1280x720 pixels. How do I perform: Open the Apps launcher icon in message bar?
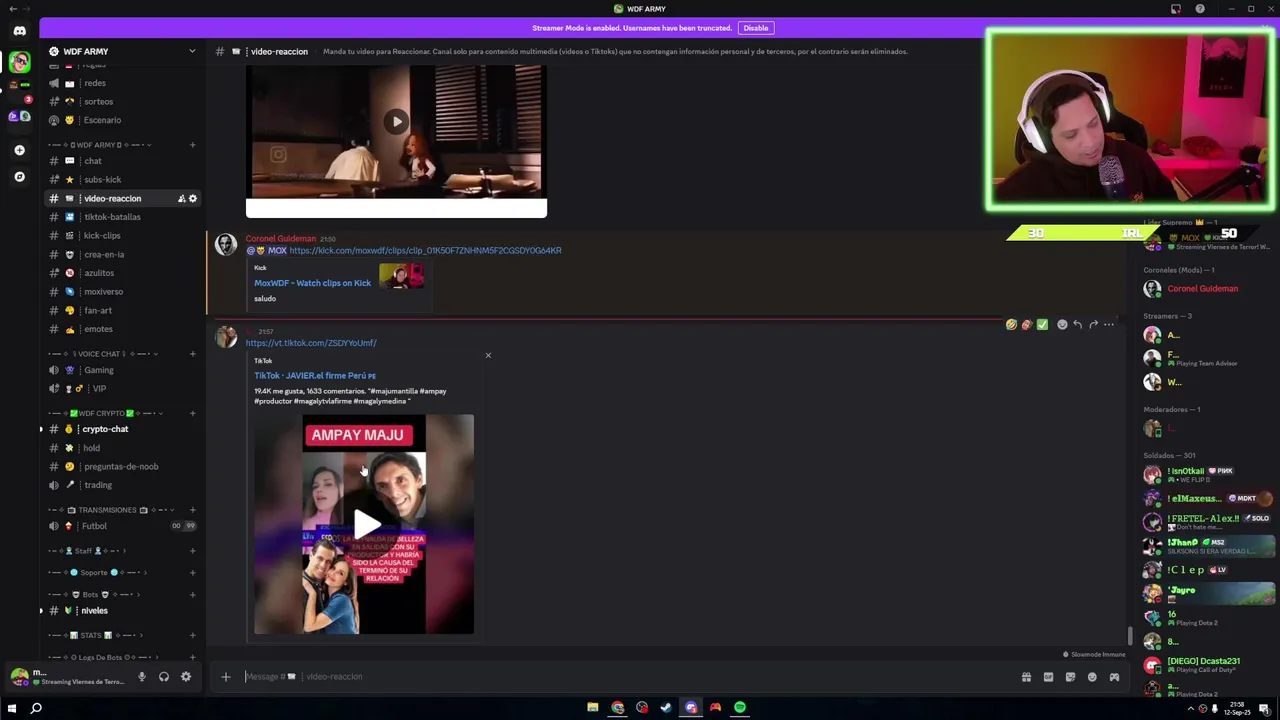tap(1114, 677)
